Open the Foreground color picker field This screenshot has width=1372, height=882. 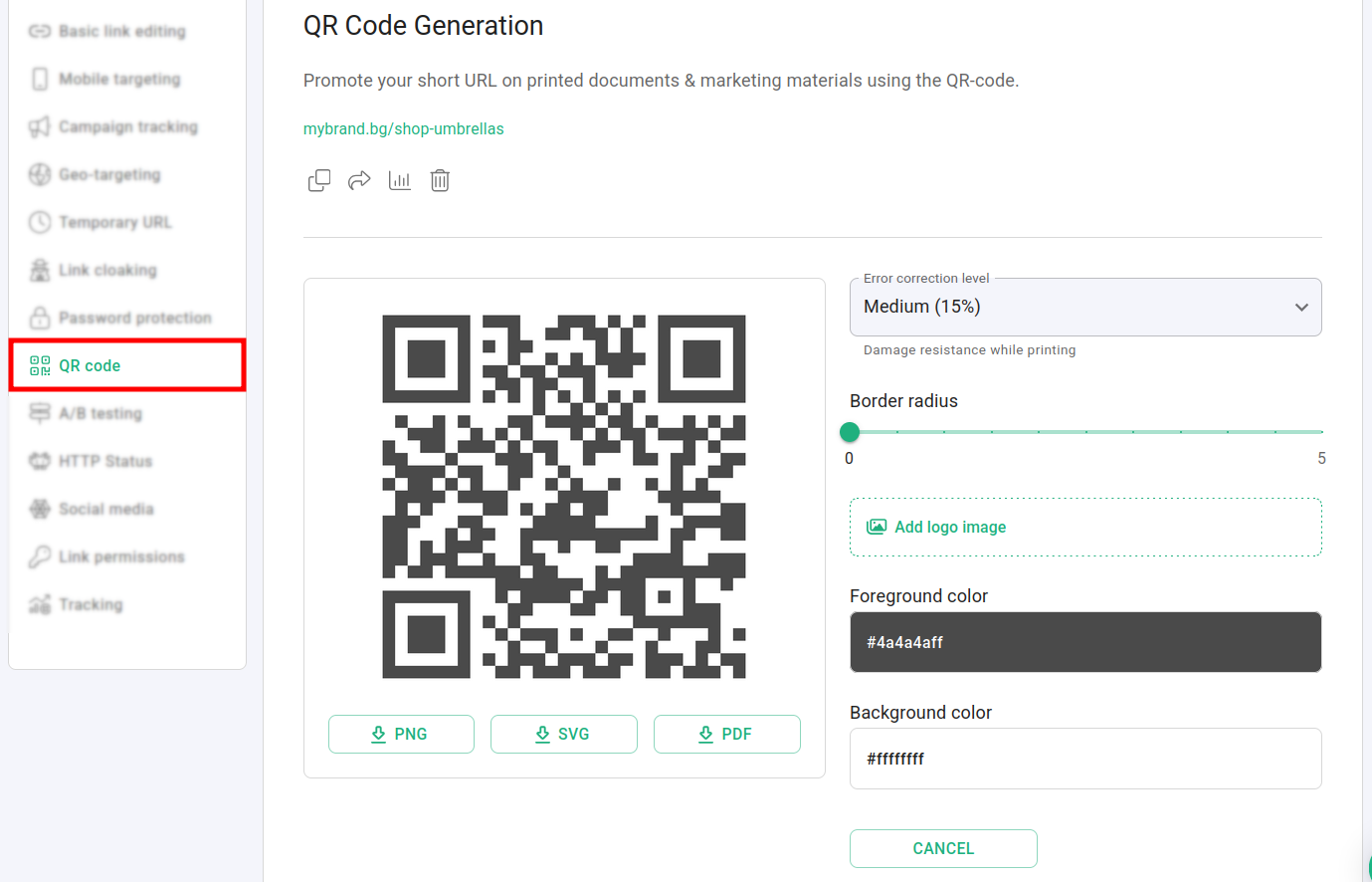[x=1084, y=642]
